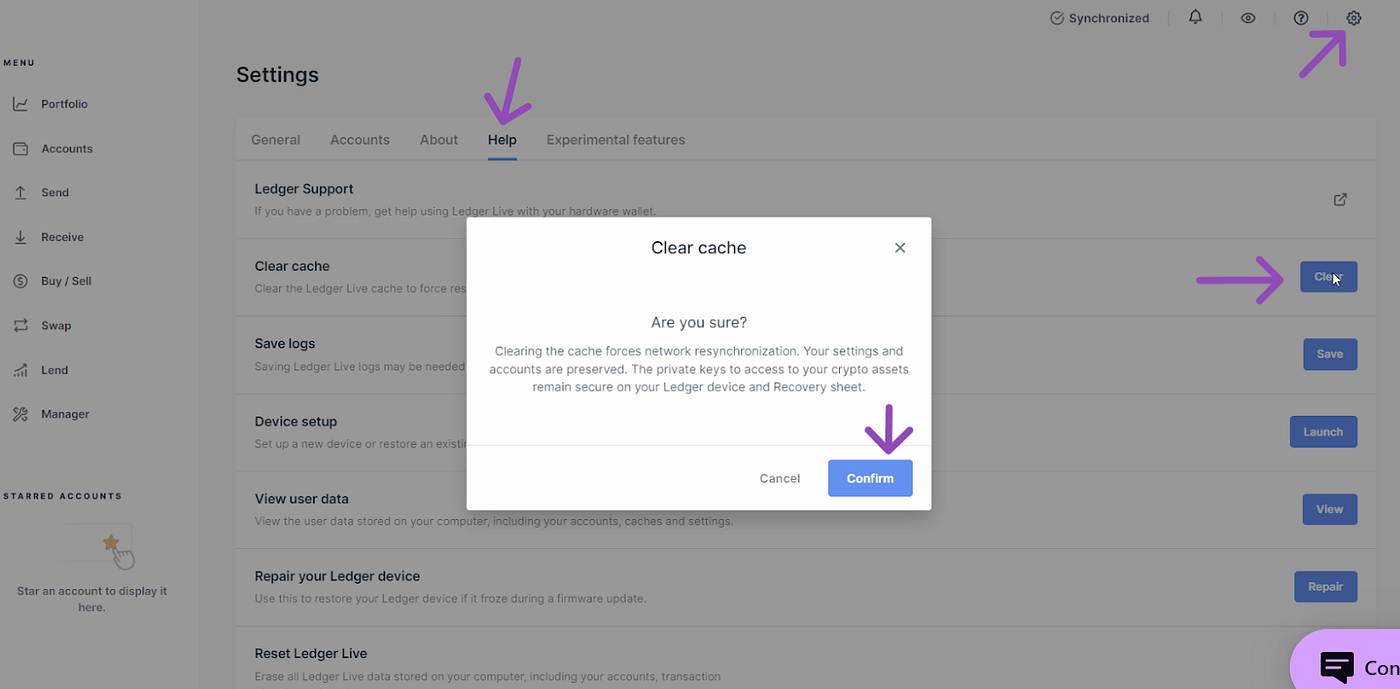This screenshot has width=1400, height=689.
Task: Open Portfolio from the sidebar
Action: click(x=64, y=104)
